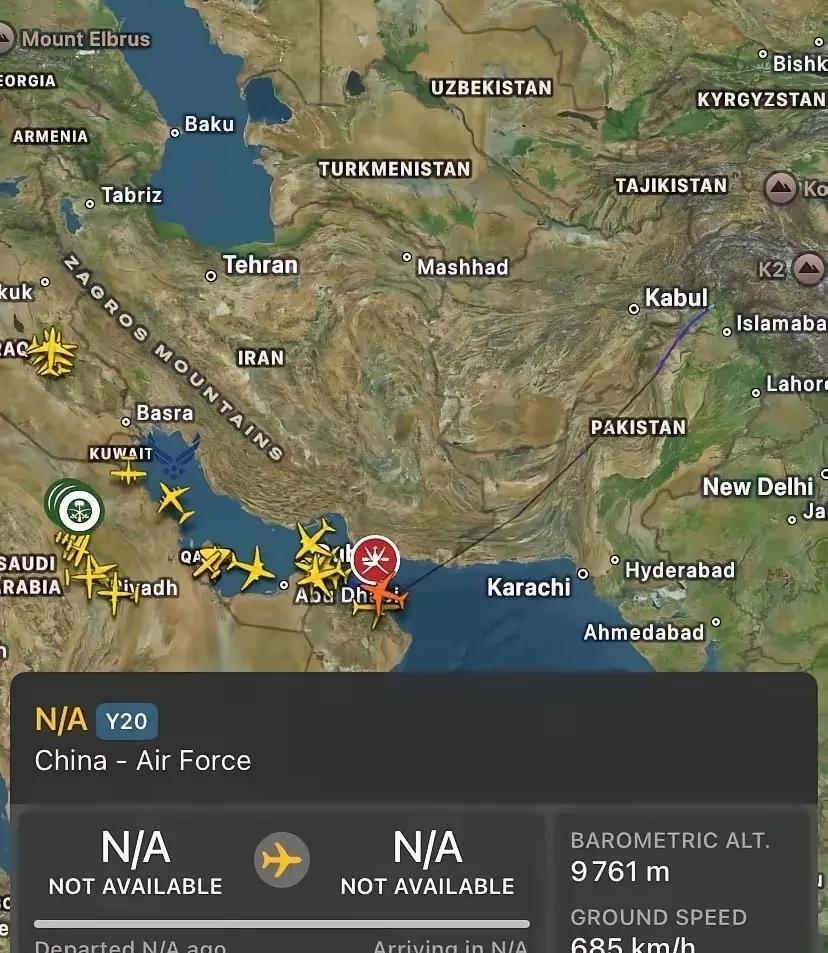Click the Y20 aircraft type badge
Viewport: 828px width, 953px height.
coord(126,721)
